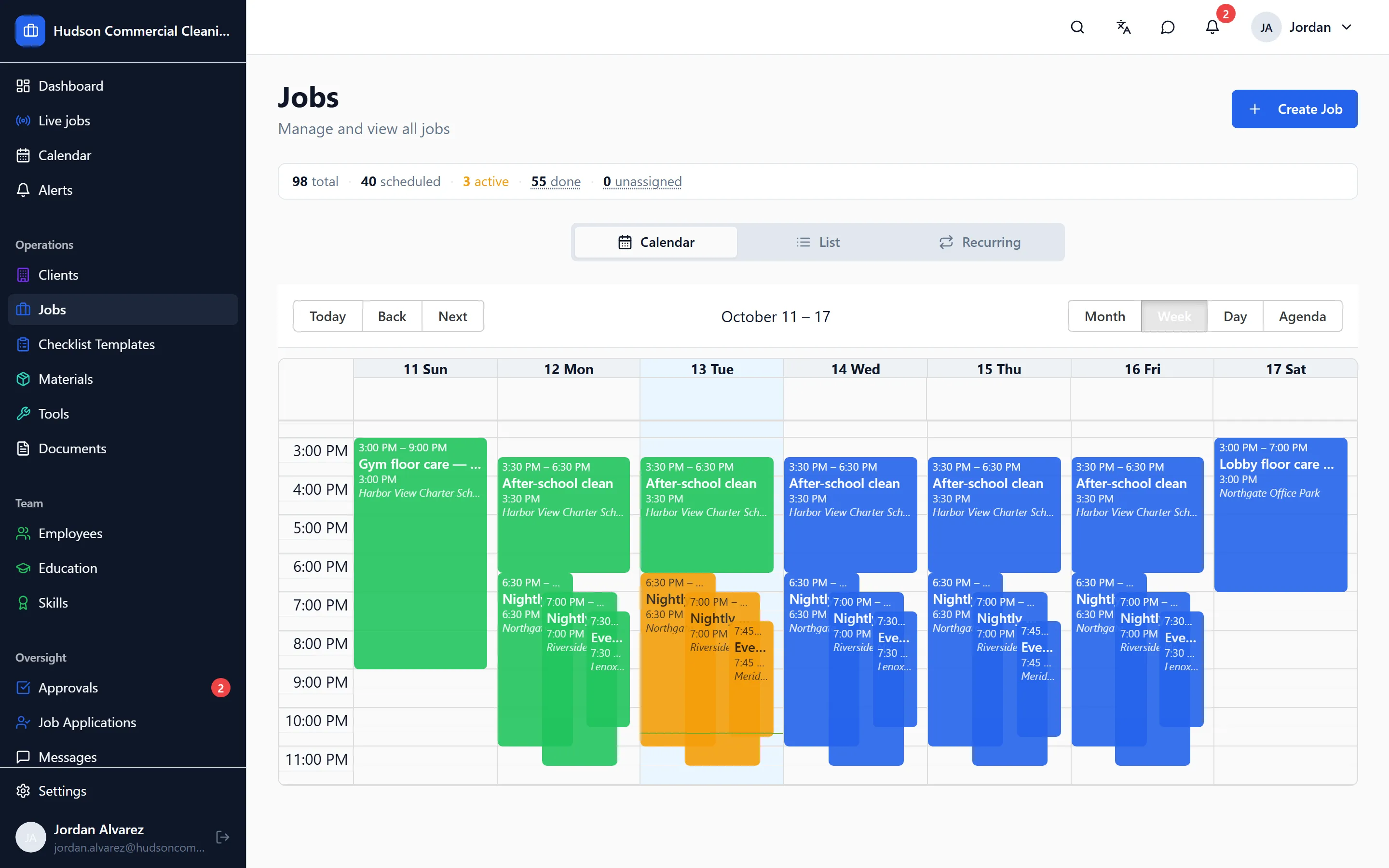Switch calendar to Day view
This screenshot has height=868, width=1389.
pyautogui.click(x=1235, y=316)
